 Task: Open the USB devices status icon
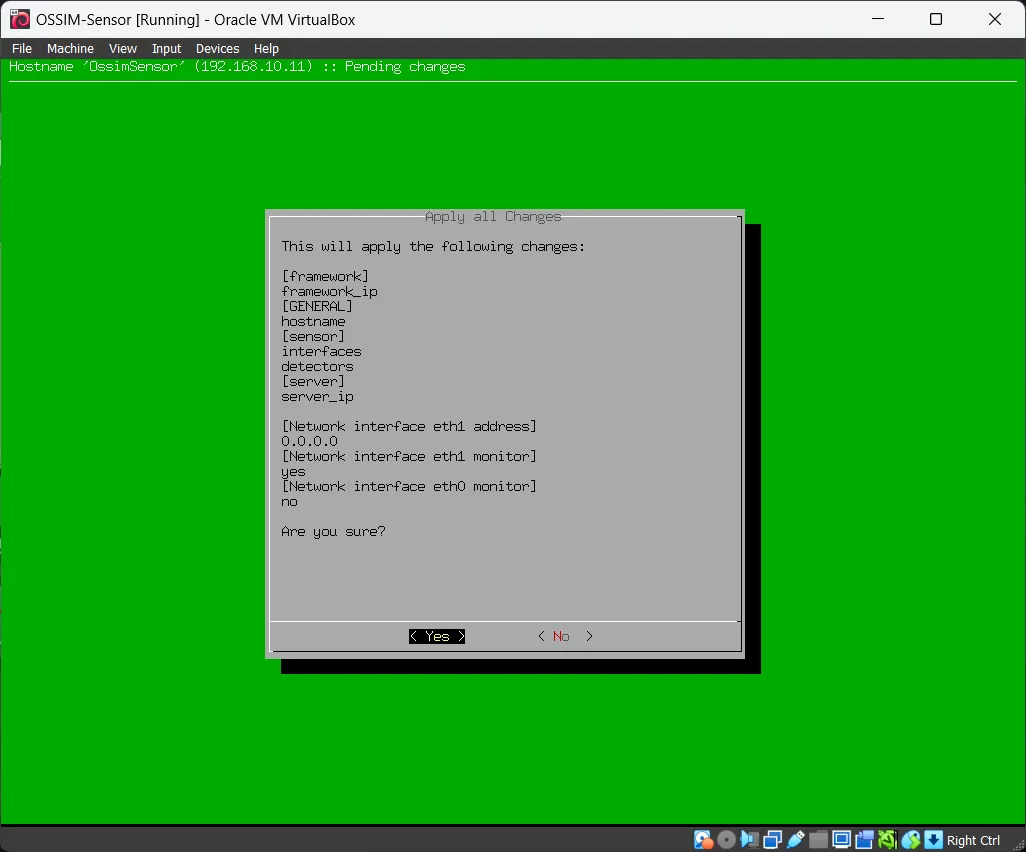click(x=796, y=840)
